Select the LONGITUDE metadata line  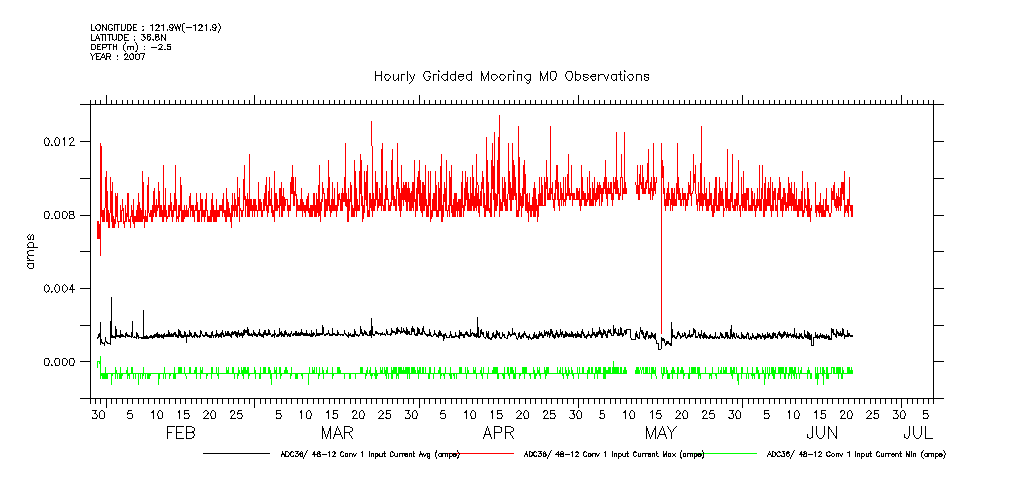[155, 27]
